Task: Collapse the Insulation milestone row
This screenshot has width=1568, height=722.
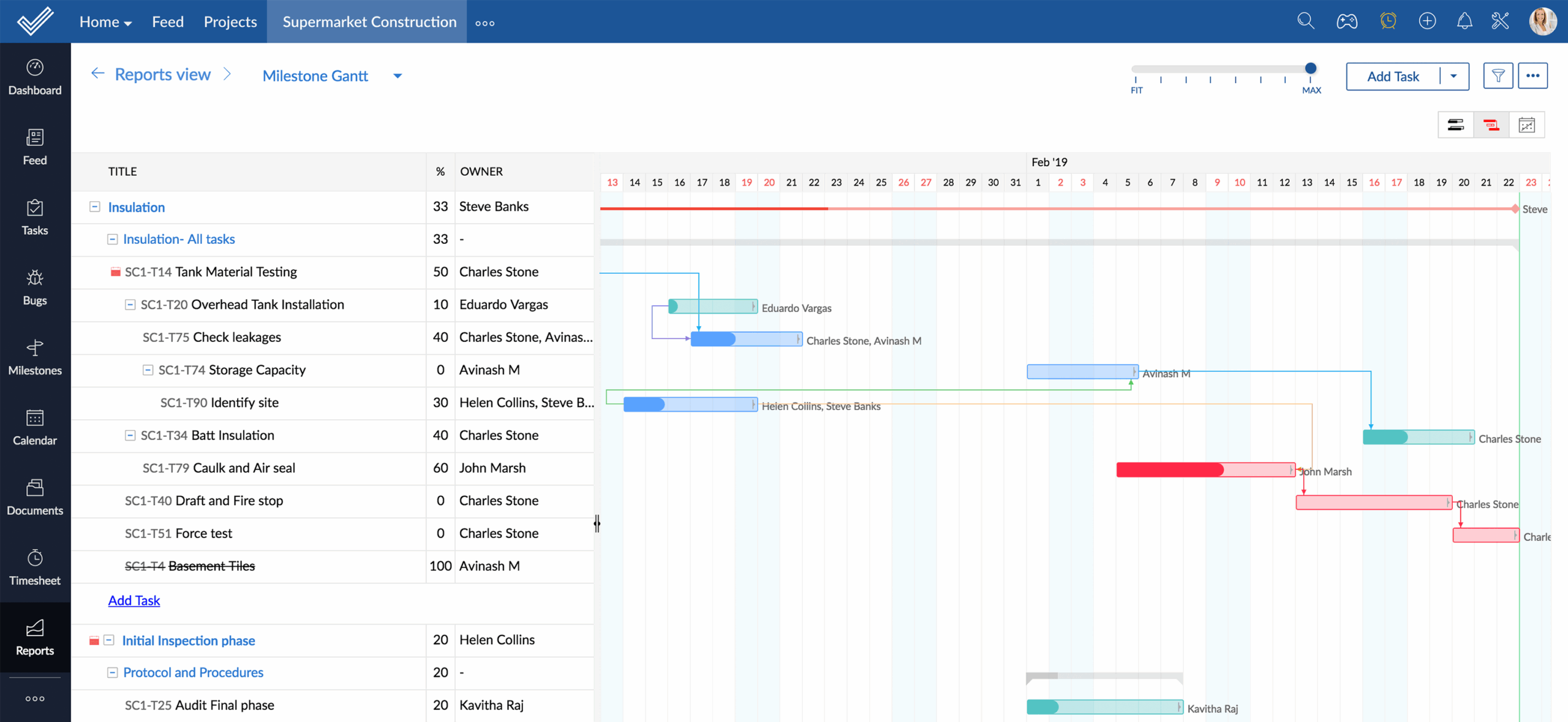Action: click(x=94, y=207)
